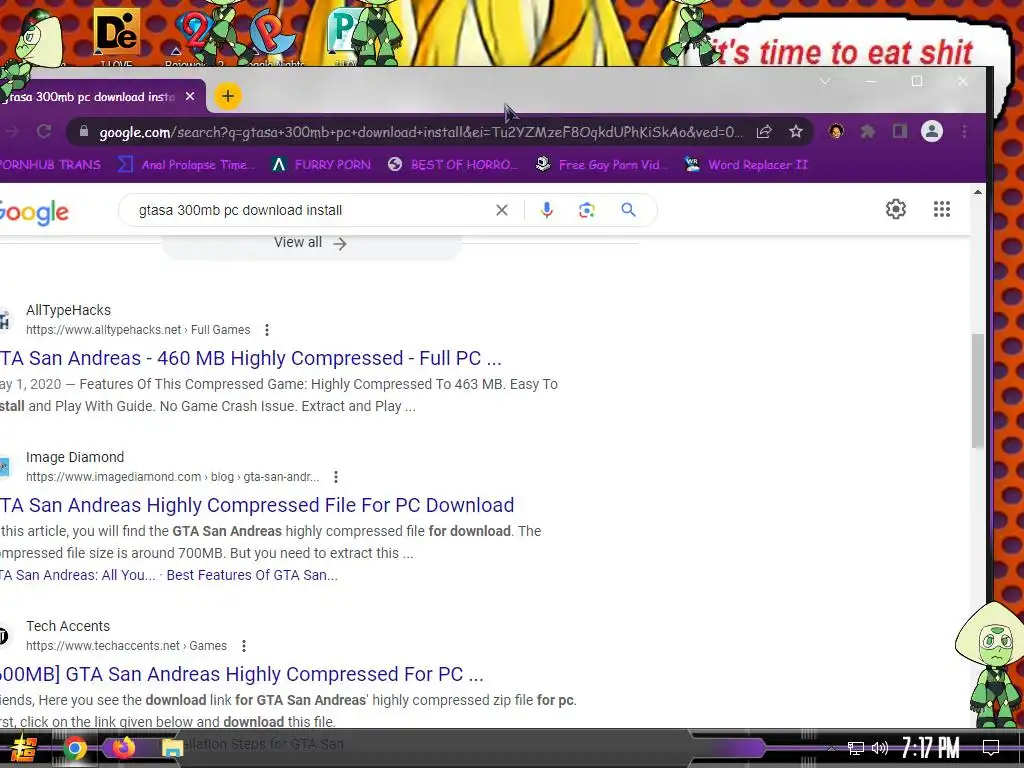Start voice search with the microphone icon
1024x768 pixels.
547,210
